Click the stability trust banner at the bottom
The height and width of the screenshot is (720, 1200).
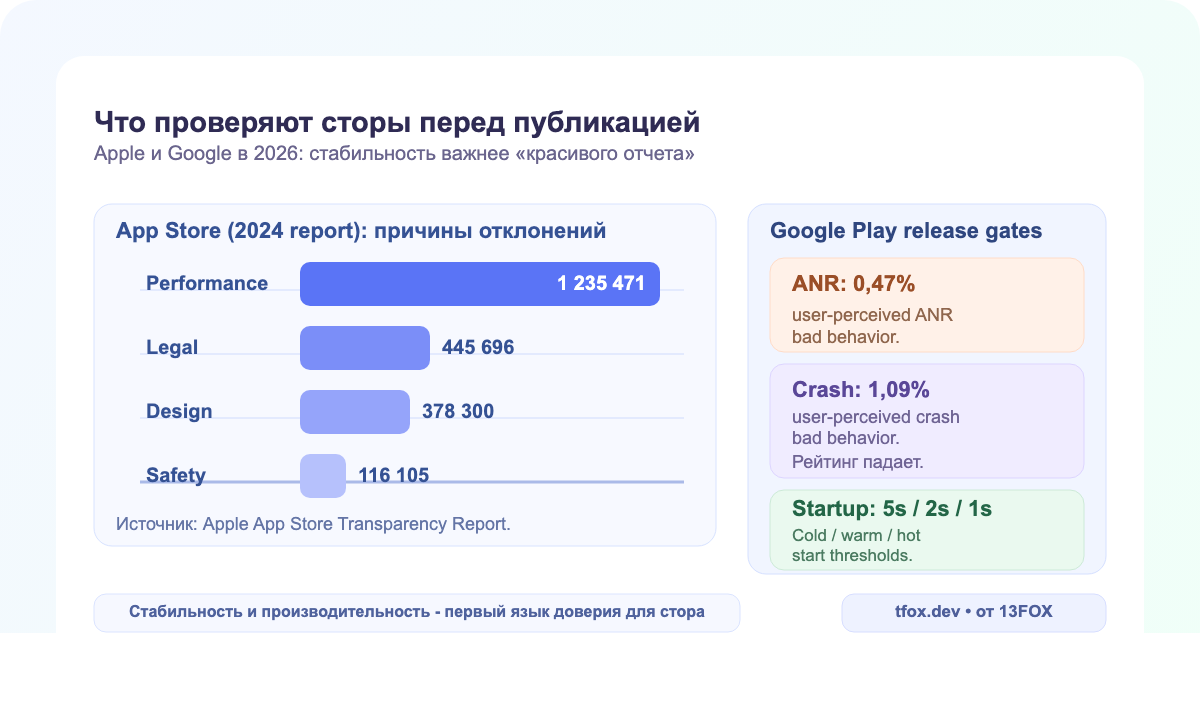pos(416,612)
